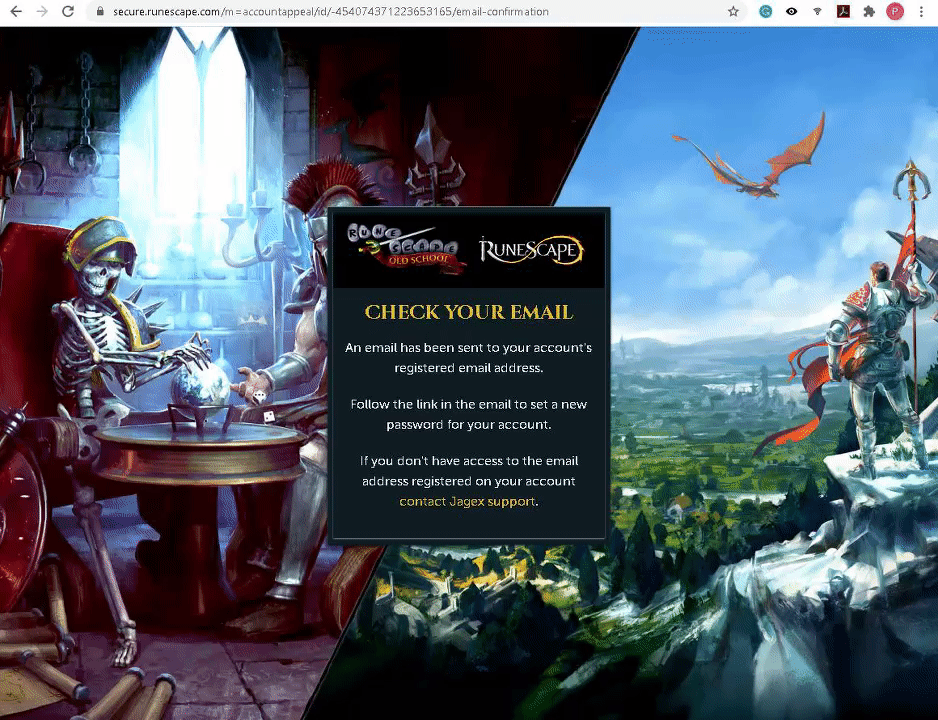Open the contact Jagex support link

[467, 501]
